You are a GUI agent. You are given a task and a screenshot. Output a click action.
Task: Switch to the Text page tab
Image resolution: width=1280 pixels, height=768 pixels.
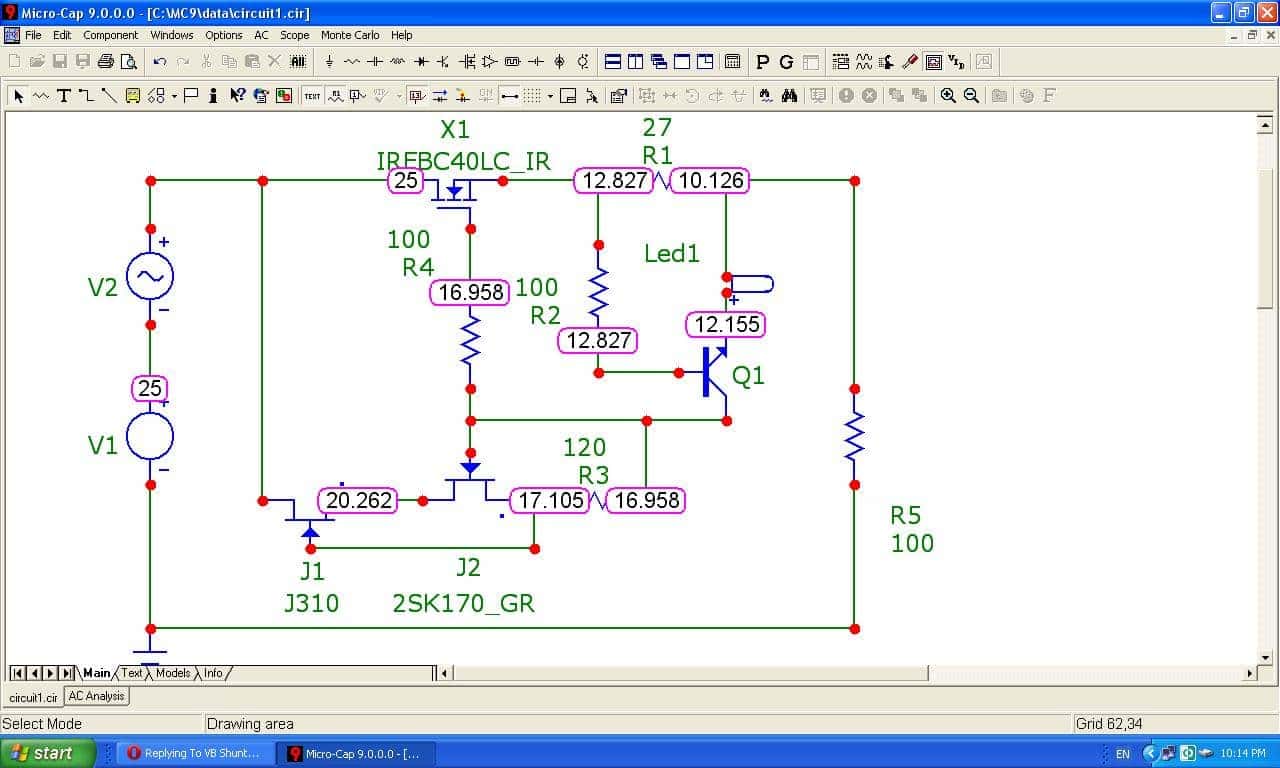click(x=132, y=673)
